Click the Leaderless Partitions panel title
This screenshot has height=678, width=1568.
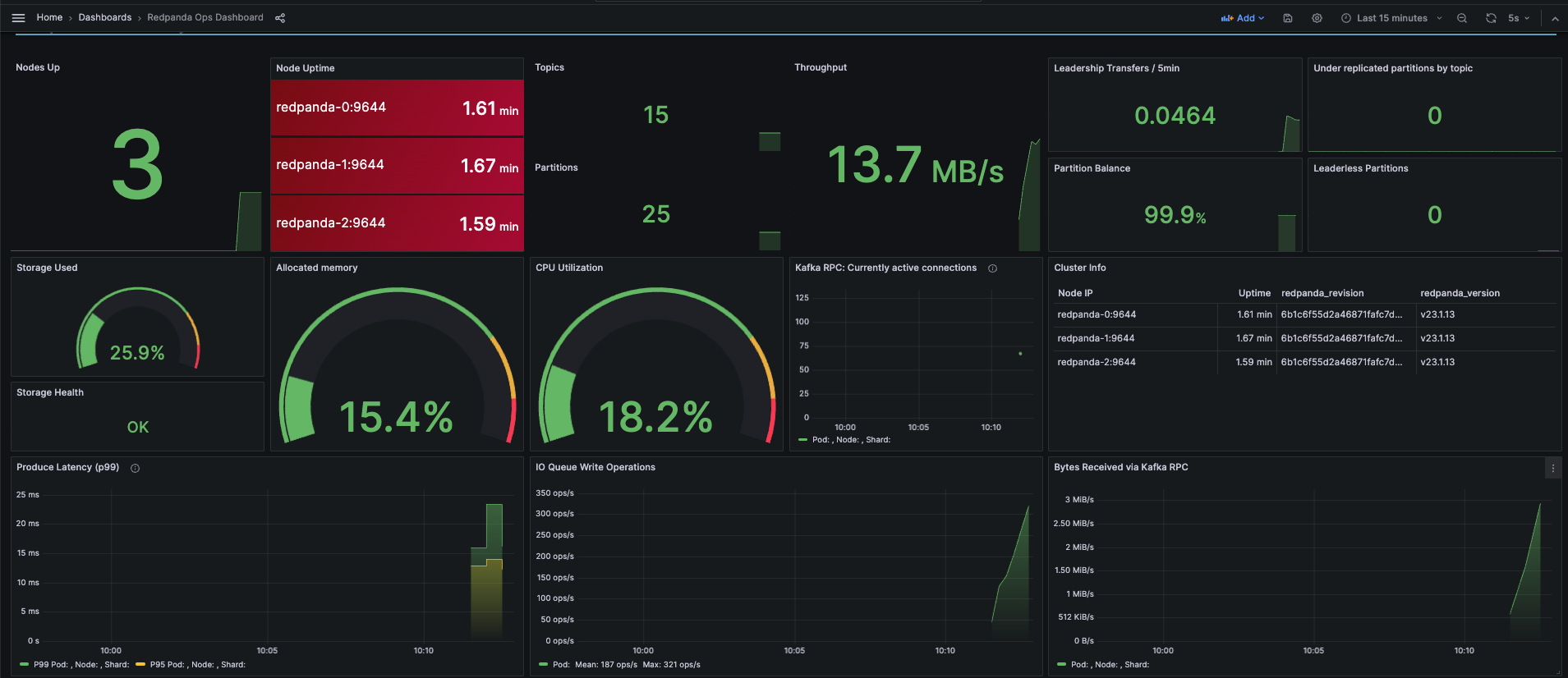(x=1360, y=168)
